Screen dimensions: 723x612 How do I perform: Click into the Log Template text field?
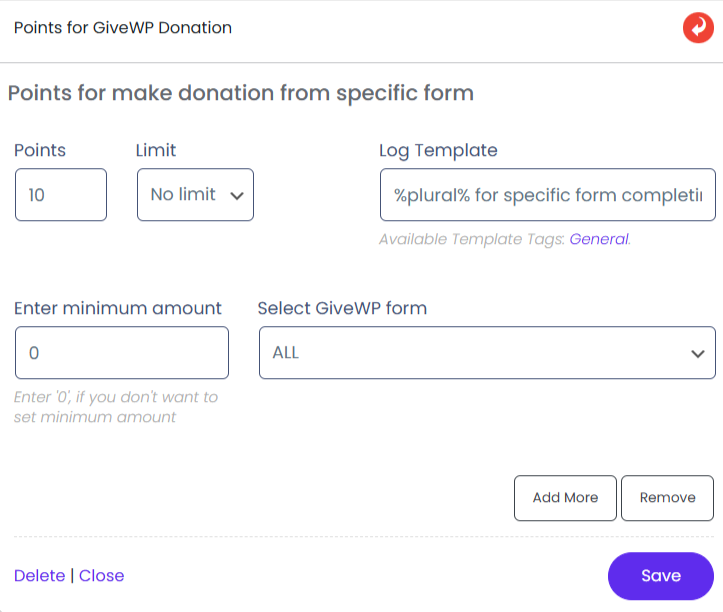[x=547, y=194]
